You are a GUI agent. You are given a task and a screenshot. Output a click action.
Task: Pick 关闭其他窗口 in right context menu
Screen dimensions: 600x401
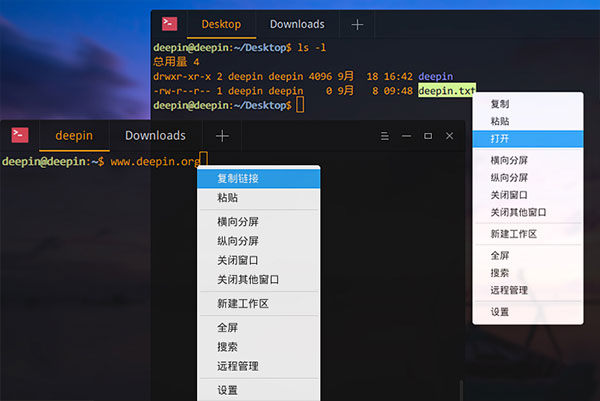528,212
